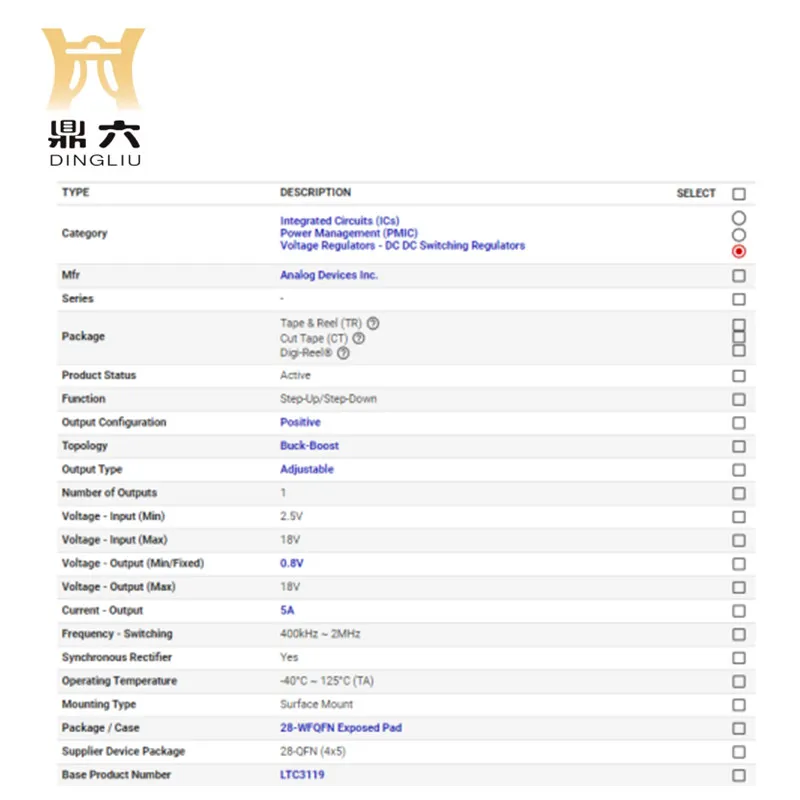This screenshot has height=800, width=800.
Task: Click the Tape & Reel help icon
Action: 373,323
